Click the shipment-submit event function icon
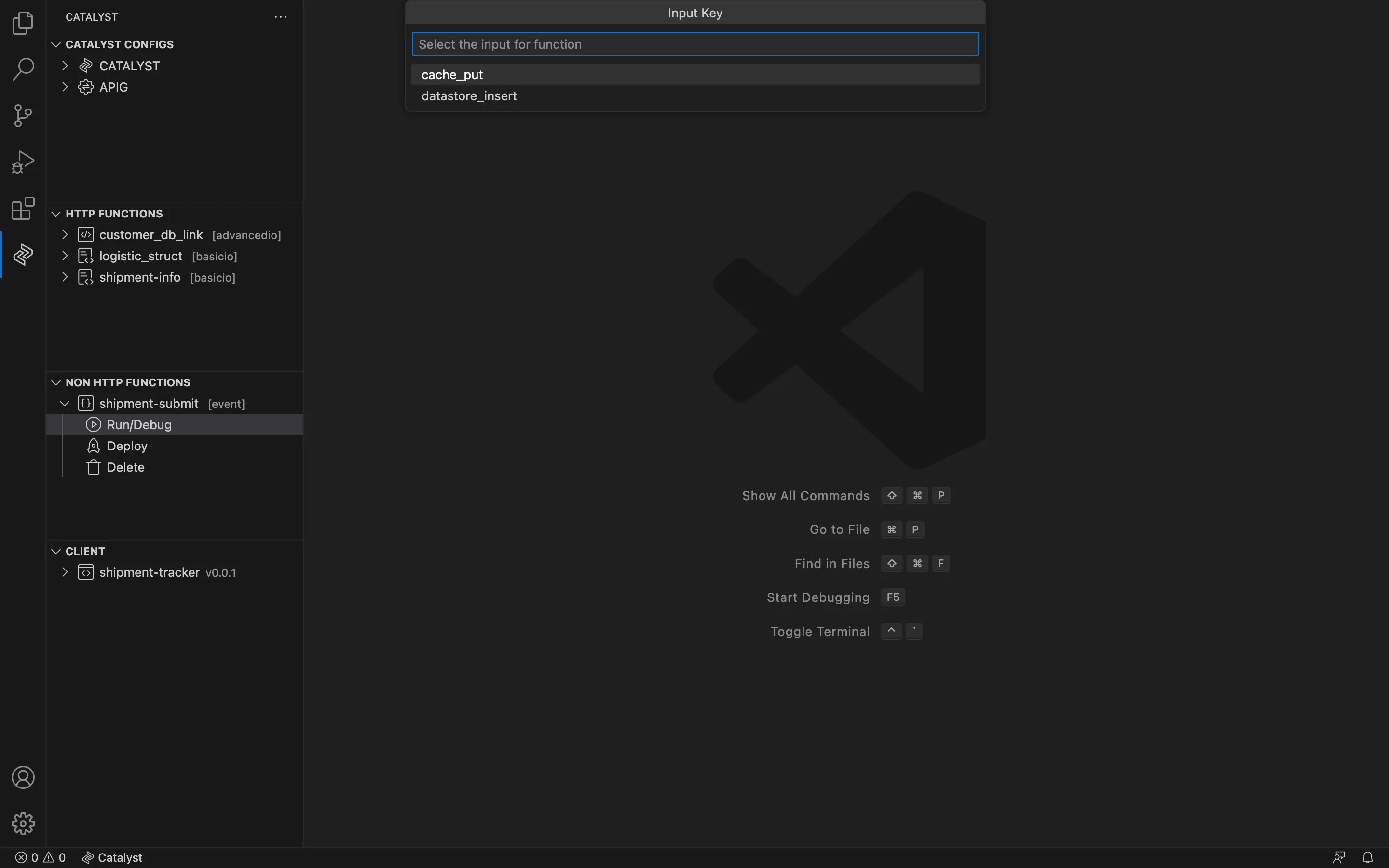Viewport: 1389px width, 868px height. (86, 404)
